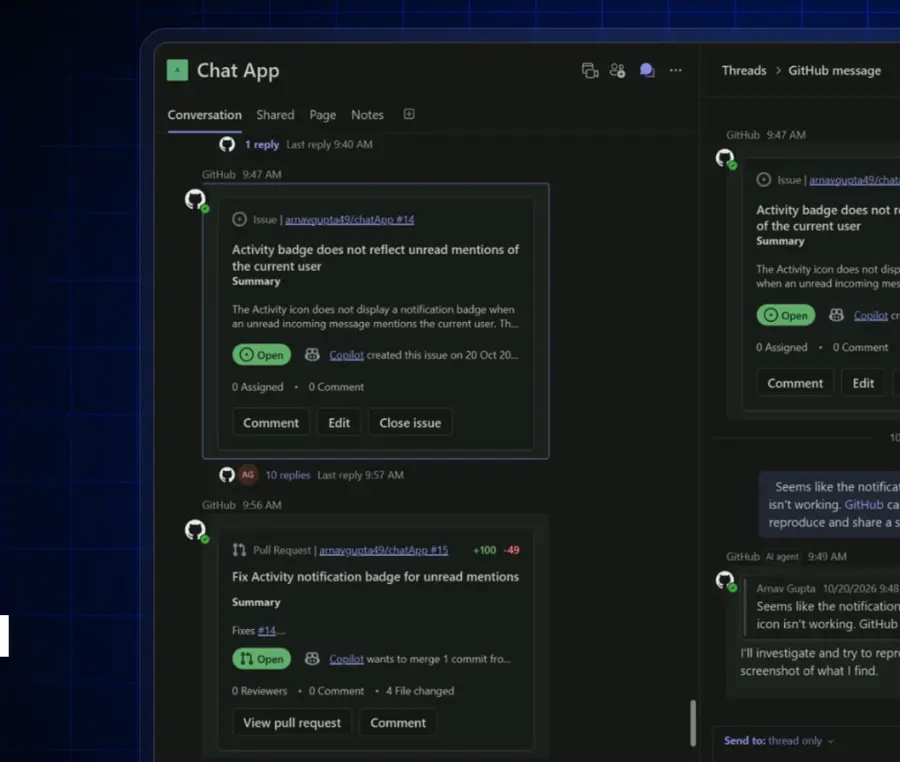Add a new tab with the plus icon
Screen dimensions: 900x762
409,114
